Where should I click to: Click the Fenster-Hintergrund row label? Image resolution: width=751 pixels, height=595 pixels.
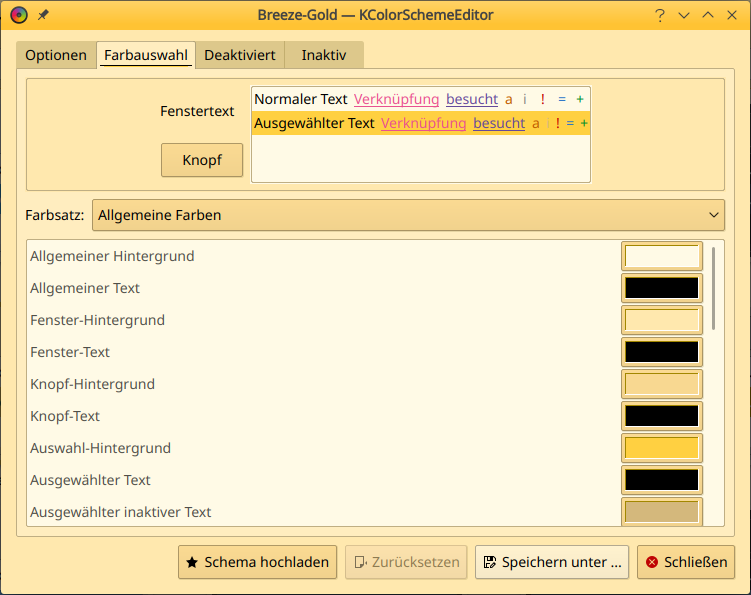[97, 320]
